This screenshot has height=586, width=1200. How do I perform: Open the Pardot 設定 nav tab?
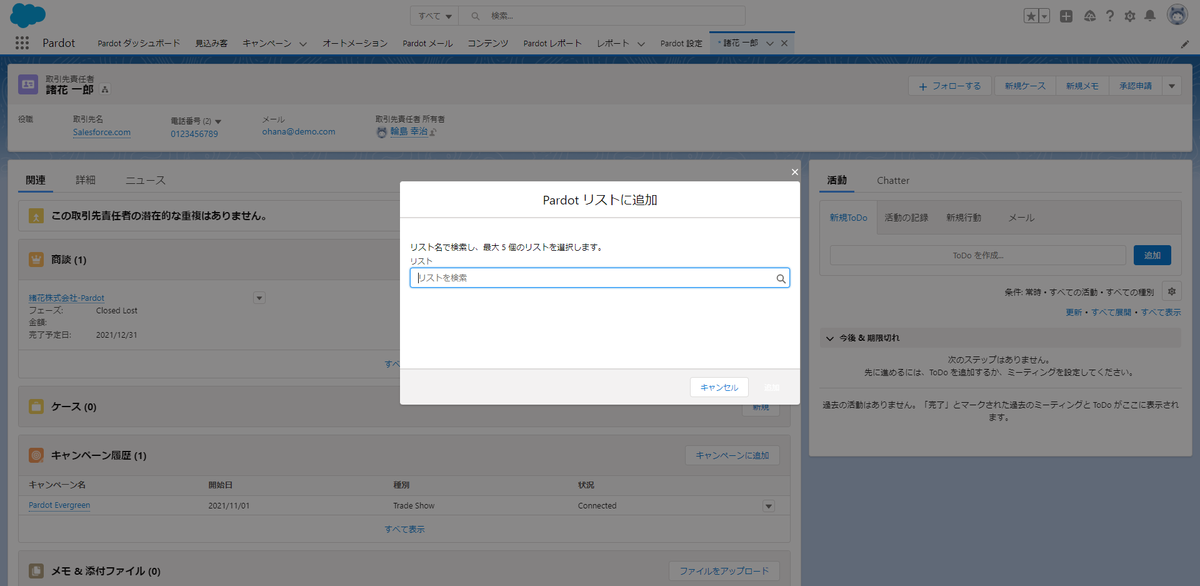(x=681, y=43)
